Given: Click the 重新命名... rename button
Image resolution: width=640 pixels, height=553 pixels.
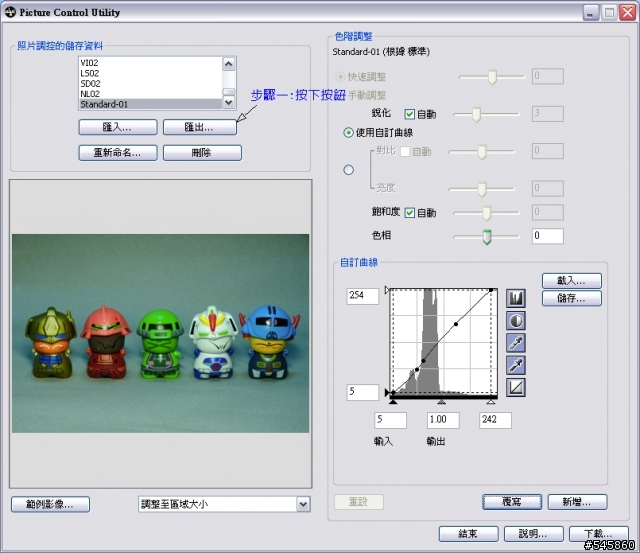Looking at the screenshot, I should click(118, 153).
